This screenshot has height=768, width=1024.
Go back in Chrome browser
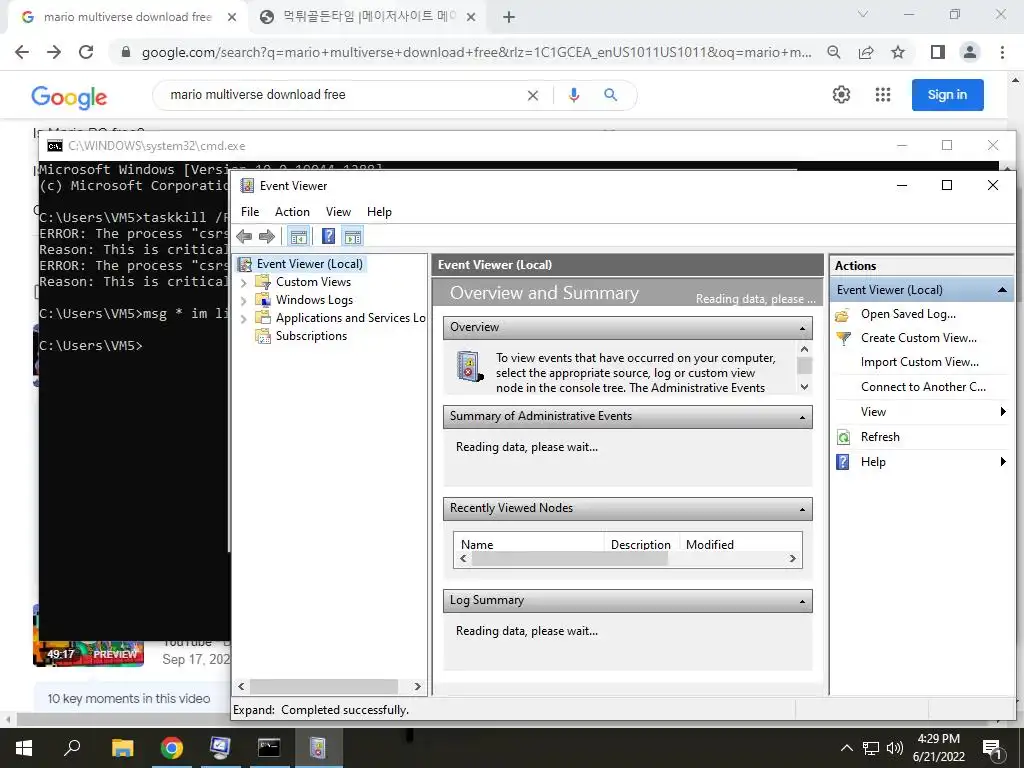[x=22, y=52]
